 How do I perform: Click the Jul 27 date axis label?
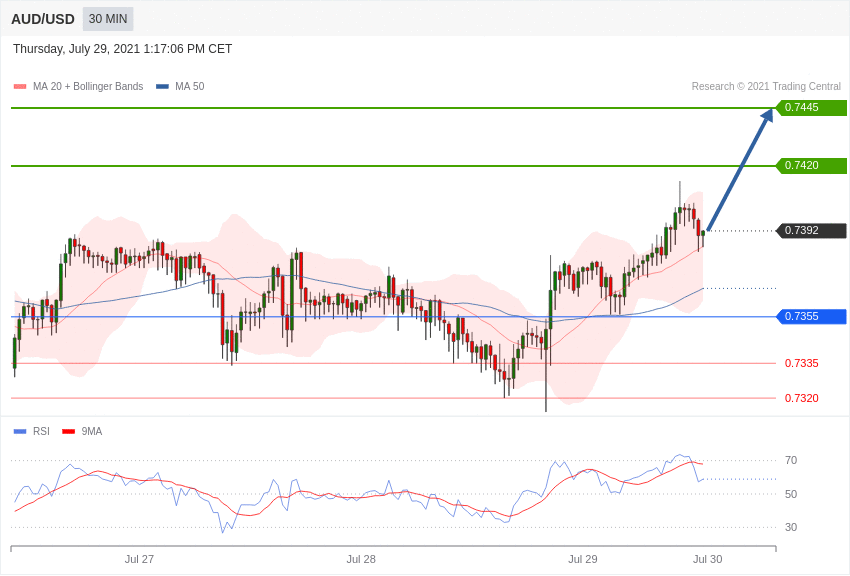(139, 559)
